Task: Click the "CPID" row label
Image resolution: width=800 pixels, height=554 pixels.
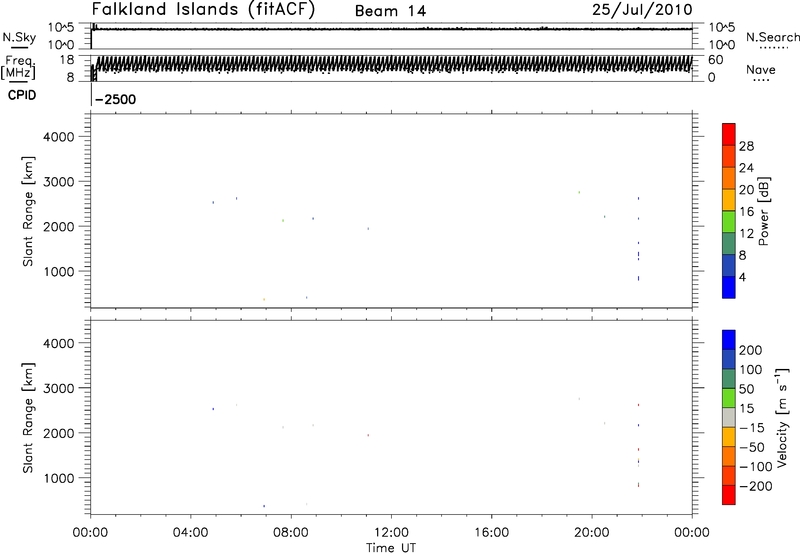Action: point(22,95)
